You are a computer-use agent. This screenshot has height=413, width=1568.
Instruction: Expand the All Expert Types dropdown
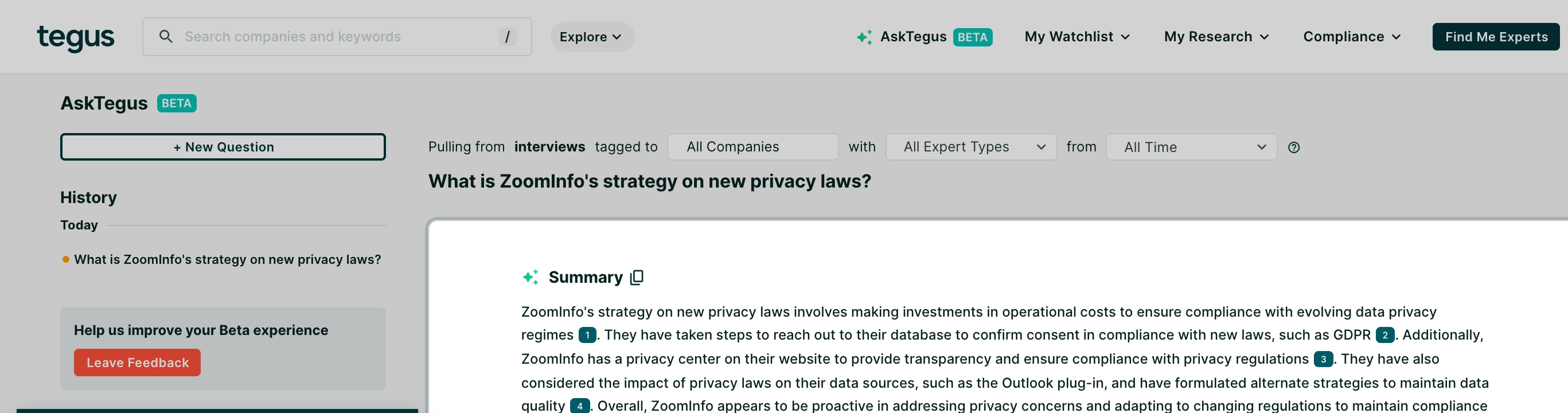[x=971, y=147]
